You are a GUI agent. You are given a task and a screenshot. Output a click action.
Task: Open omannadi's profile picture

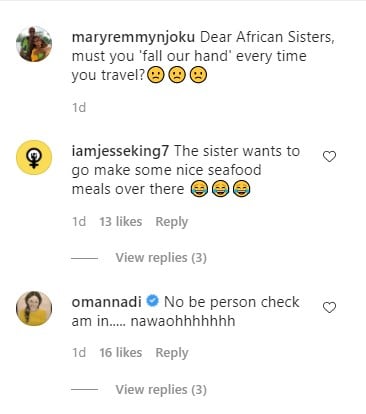point(34,308)
